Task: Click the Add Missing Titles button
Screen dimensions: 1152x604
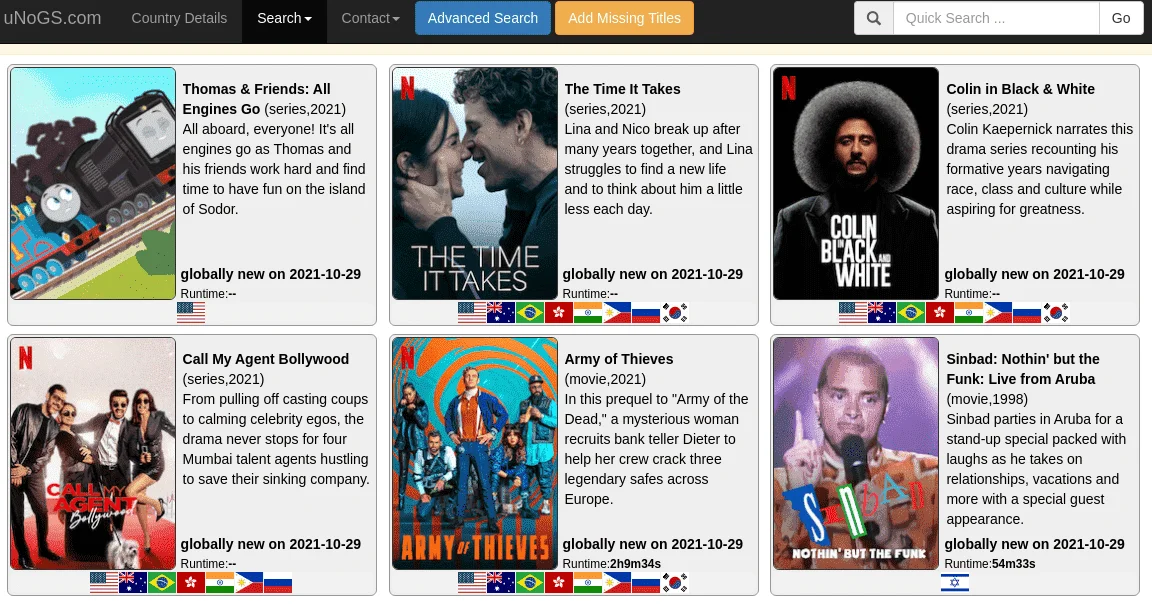Action: (624, 18)
